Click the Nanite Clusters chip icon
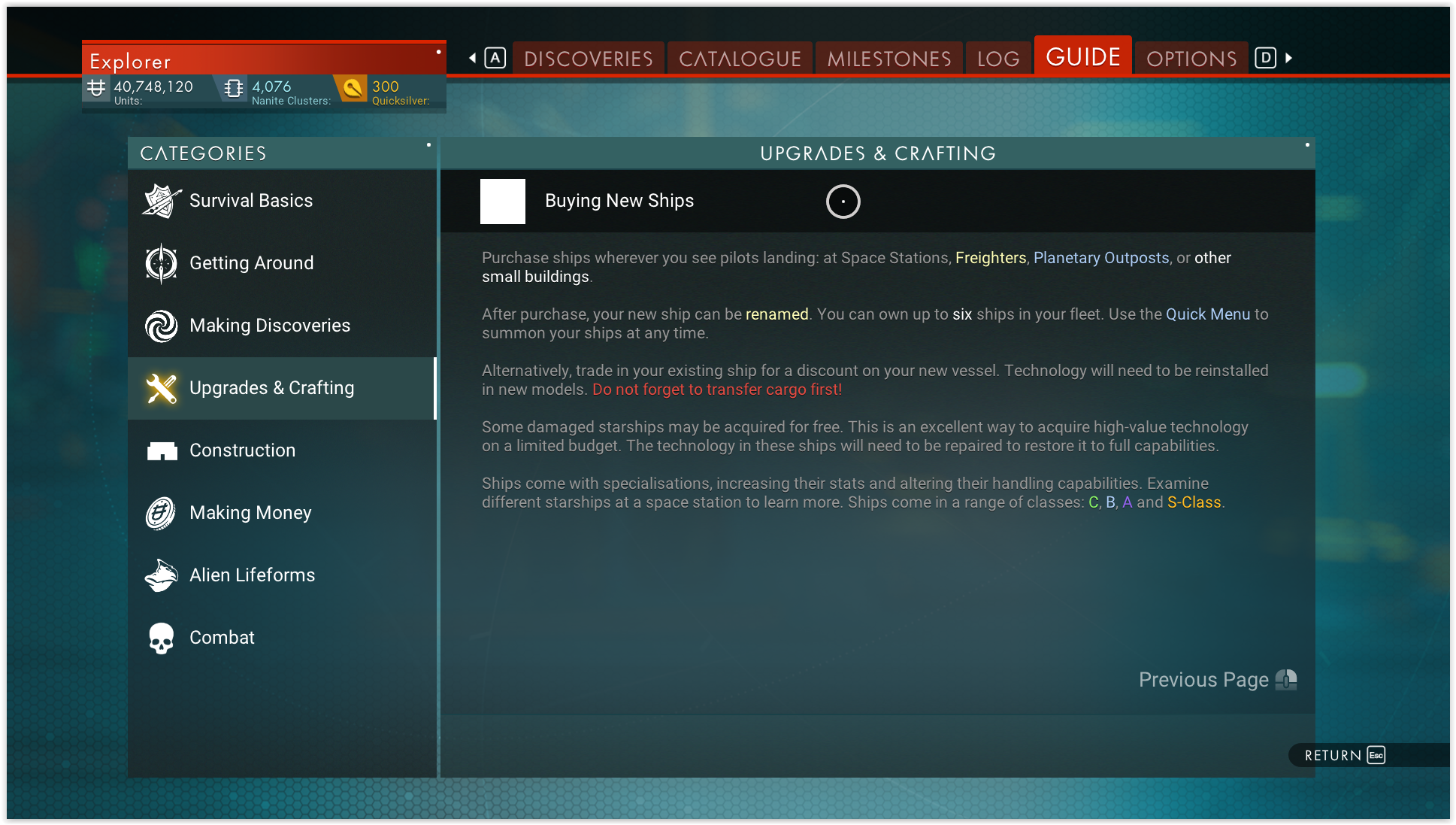Image resolution: width=1456 pixels, height=825 pixels. (x=234, y=89)
